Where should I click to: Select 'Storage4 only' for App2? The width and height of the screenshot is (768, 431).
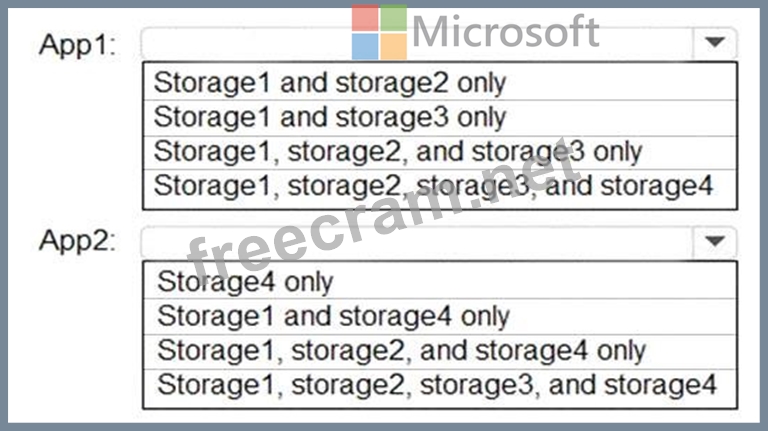click(x=440, y=281)
